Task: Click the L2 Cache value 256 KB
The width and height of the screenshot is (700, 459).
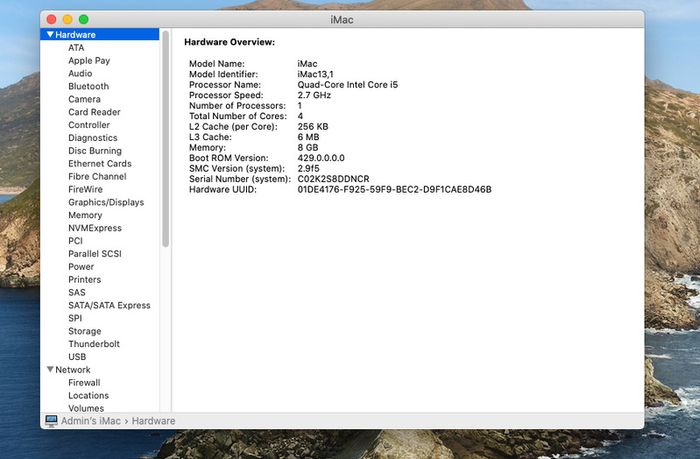Action: (x=312, y=126)
